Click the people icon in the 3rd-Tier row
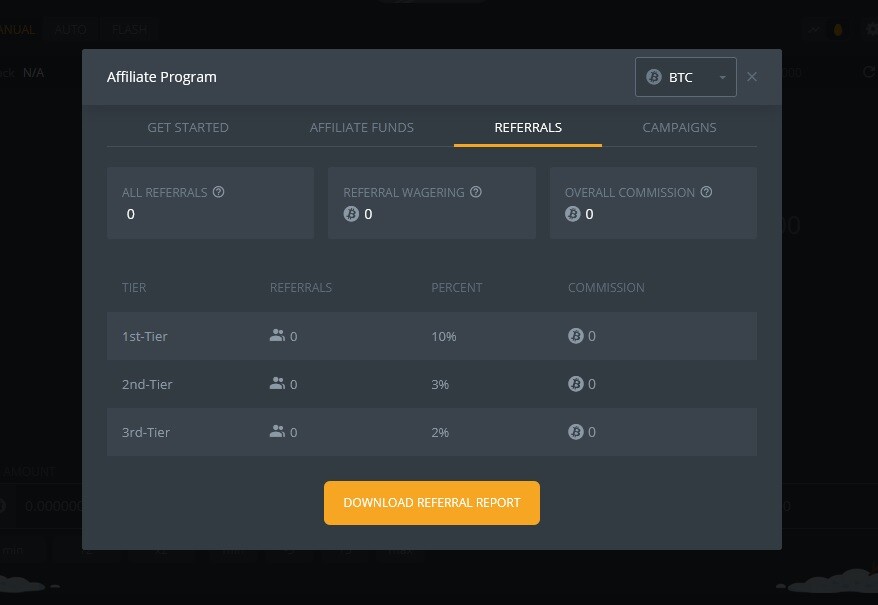 [x=277, y=432]
